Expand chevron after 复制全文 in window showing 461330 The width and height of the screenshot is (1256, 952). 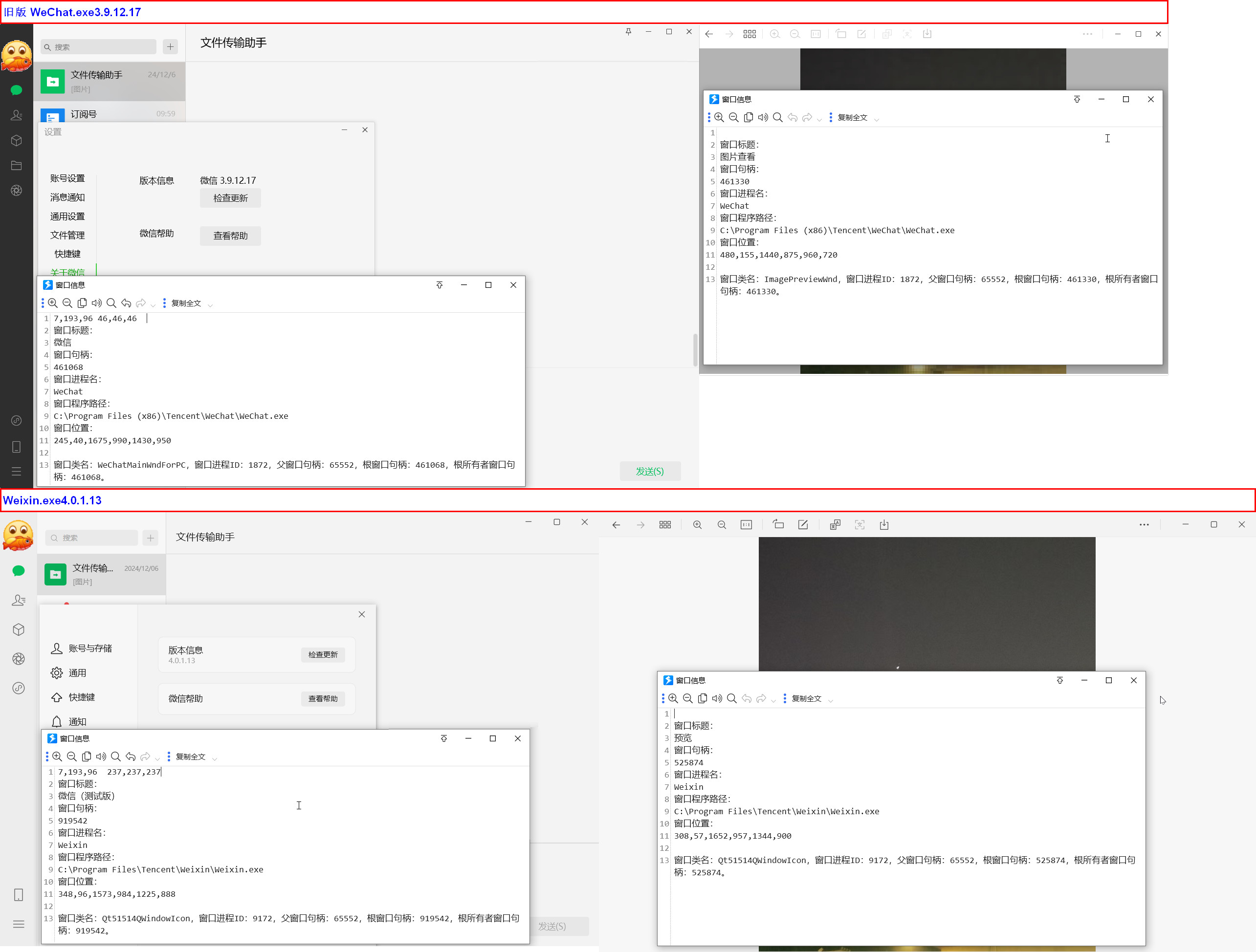coord(876,119)
